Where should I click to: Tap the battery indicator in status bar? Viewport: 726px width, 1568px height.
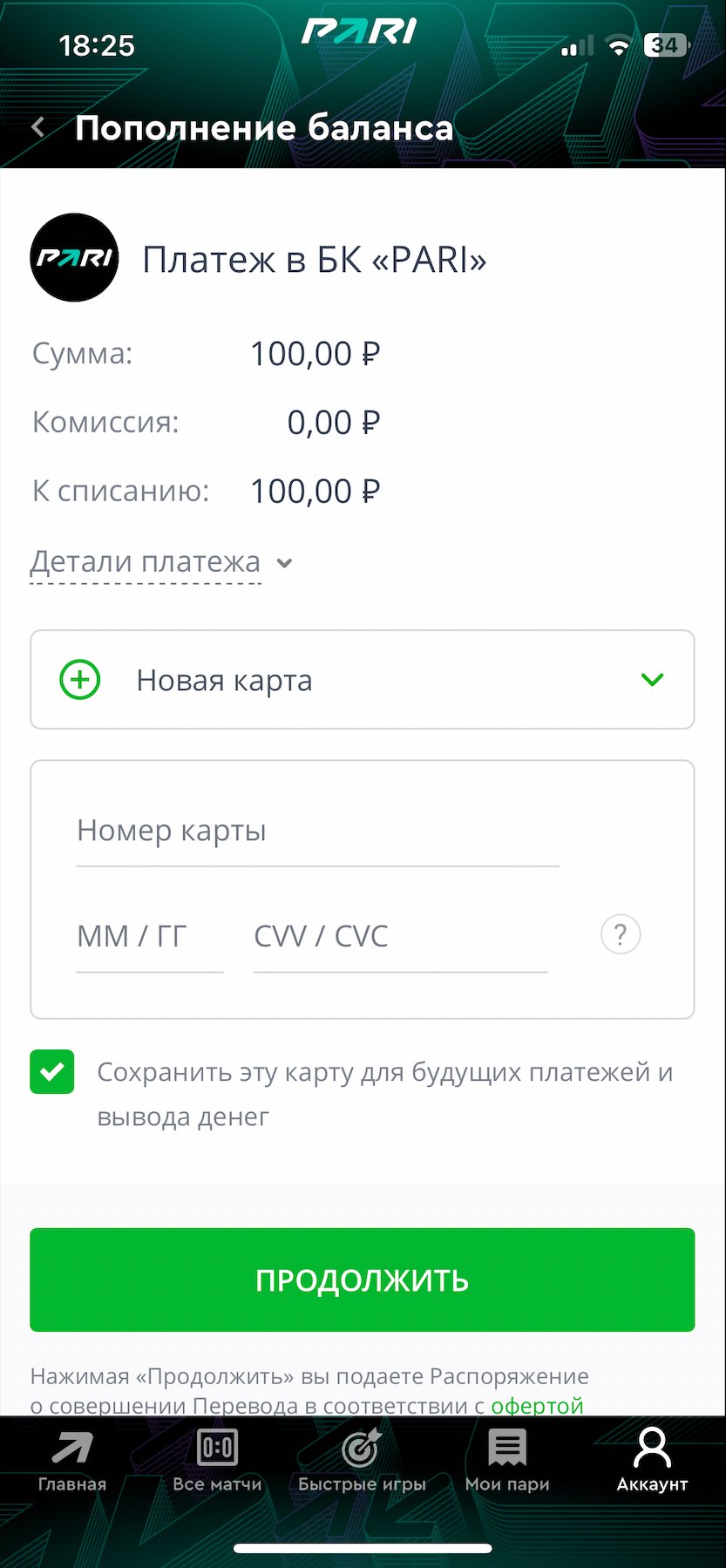tap(666, 45)
